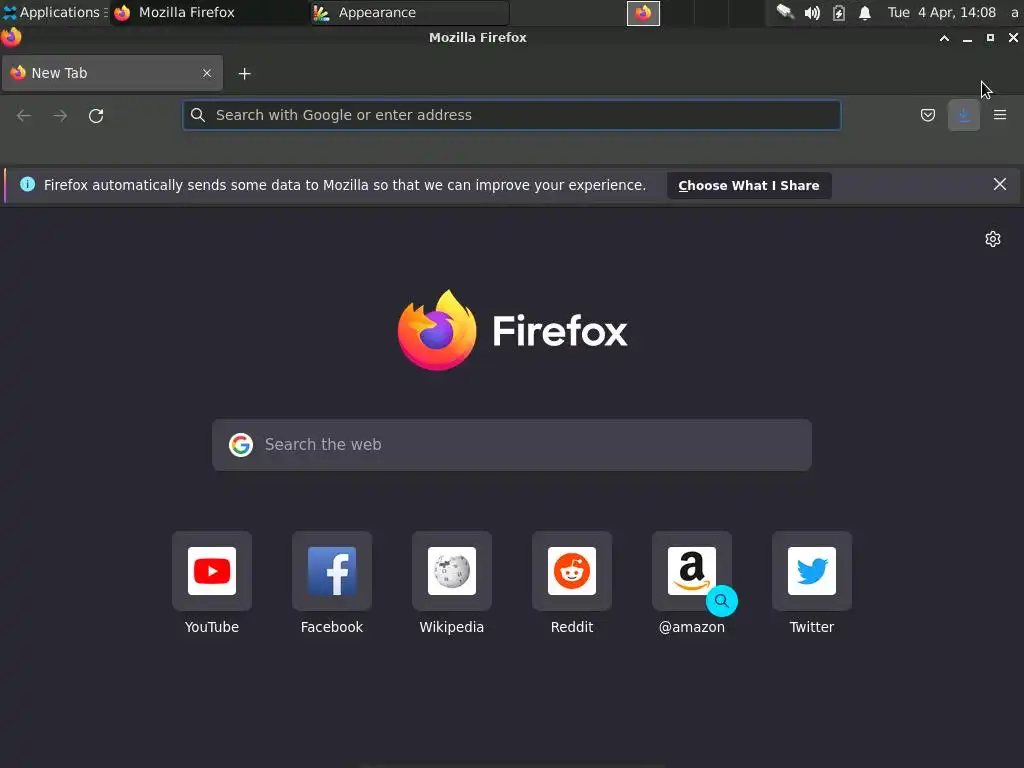Click the Twitter label text
Screen dimensions: 1024x768
(812, 627)
